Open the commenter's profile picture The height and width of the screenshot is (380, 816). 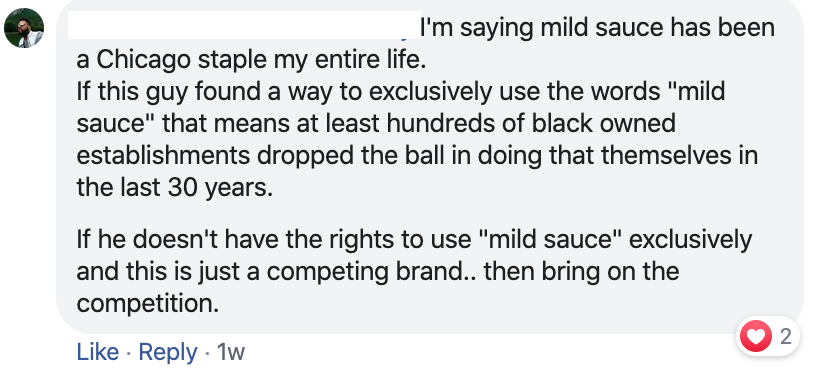pos(24,28)
